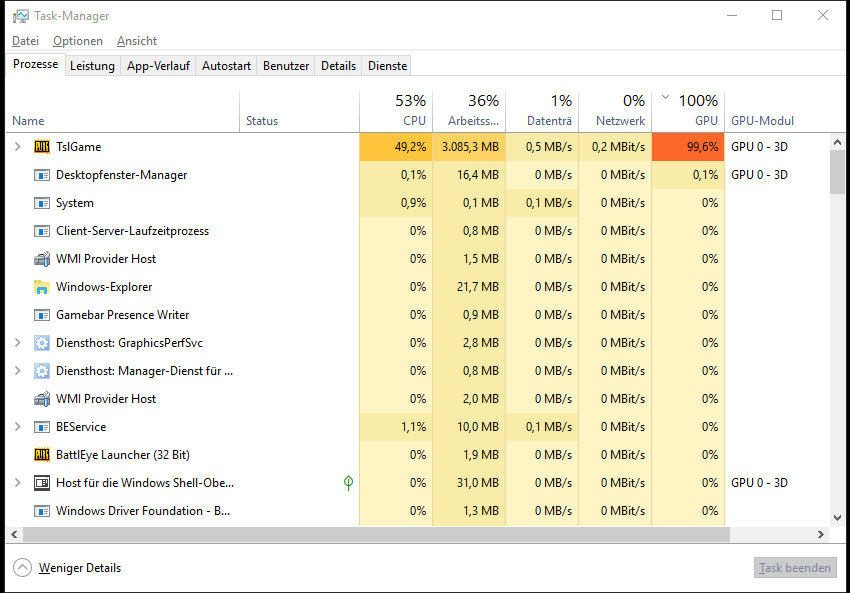Click the Diensthost: GraphicsPerfSvc gear icon
This screenshot has height=593, width=850.
point(42,343)
